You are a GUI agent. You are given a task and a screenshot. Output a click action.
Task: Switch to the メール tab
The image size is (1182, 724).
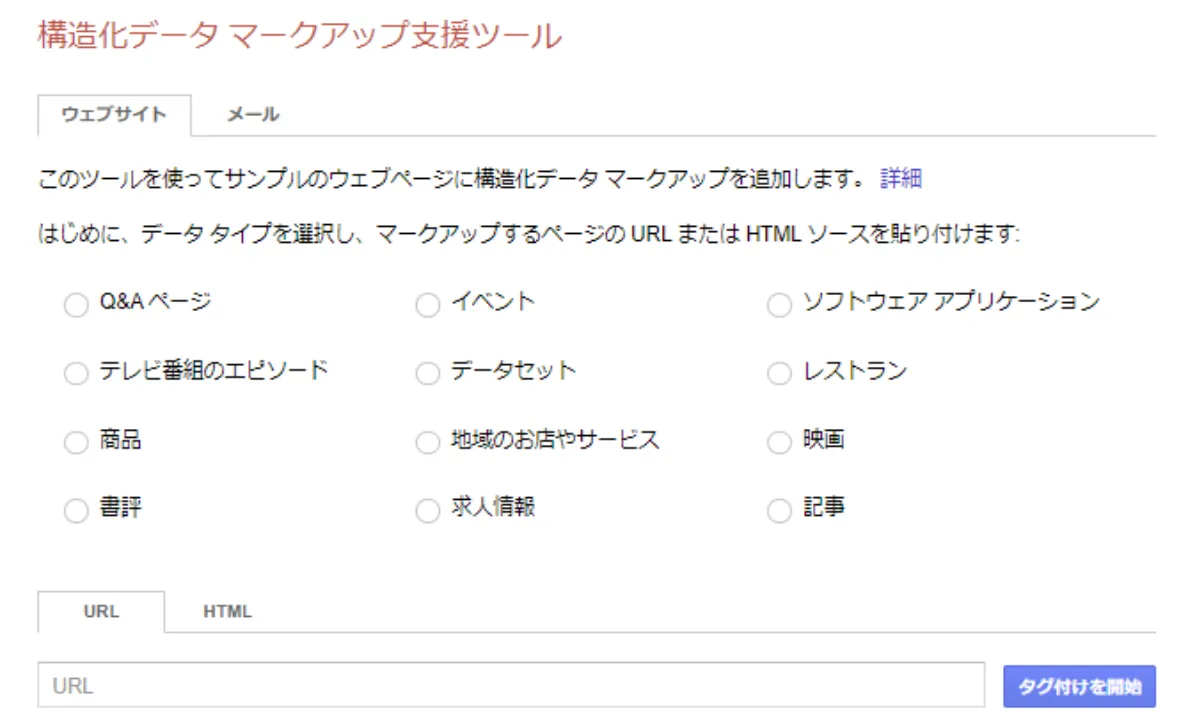pyautogui.click(x=253, y=115)
